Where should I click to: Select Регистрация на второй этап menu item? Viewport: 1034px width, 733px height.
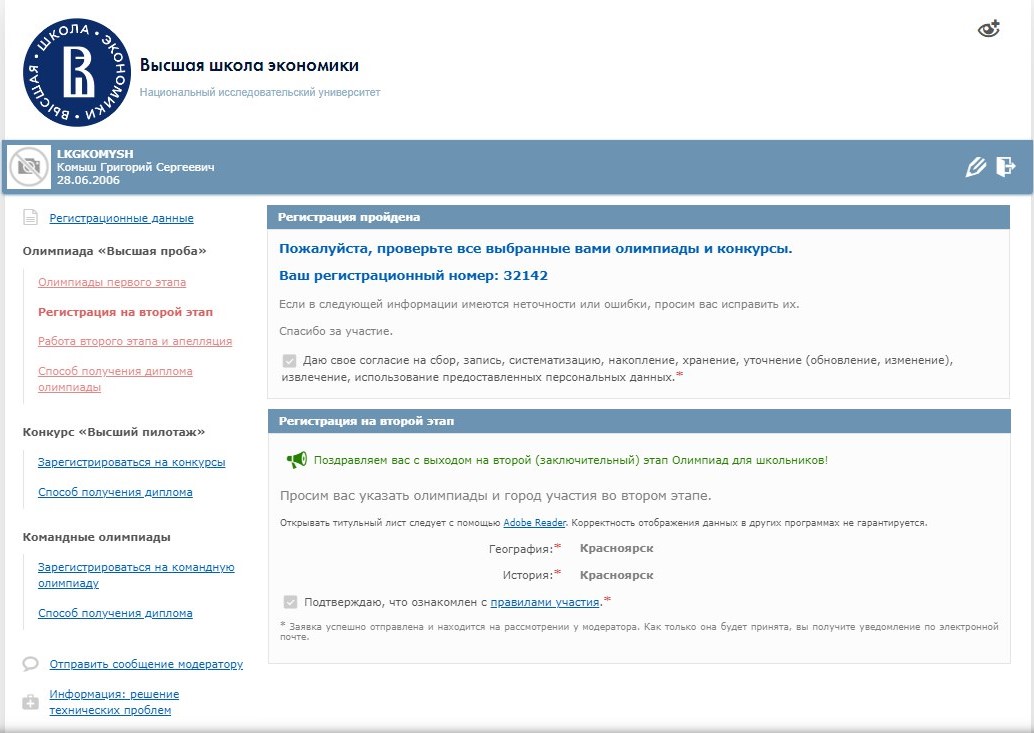click(x=125, y=312)
